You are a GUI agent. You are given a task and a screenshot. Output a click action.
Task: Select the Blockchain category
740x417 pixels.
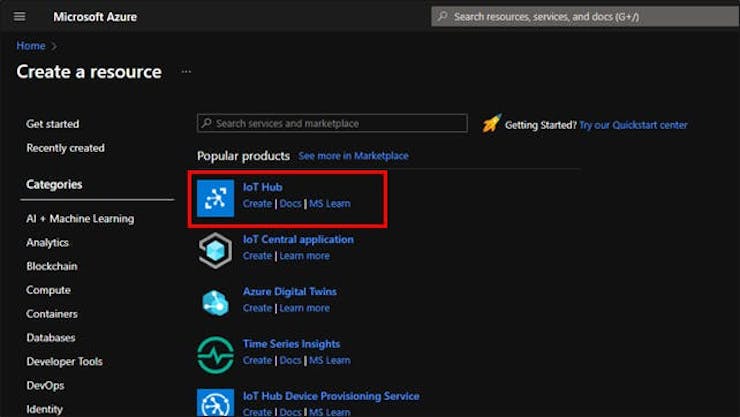pyautogui.click(x=51, y=266)
